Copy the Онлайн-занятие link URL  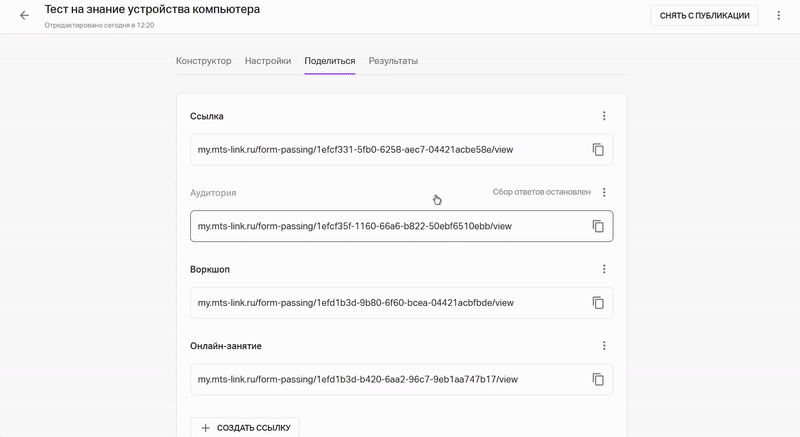point(598,379)
